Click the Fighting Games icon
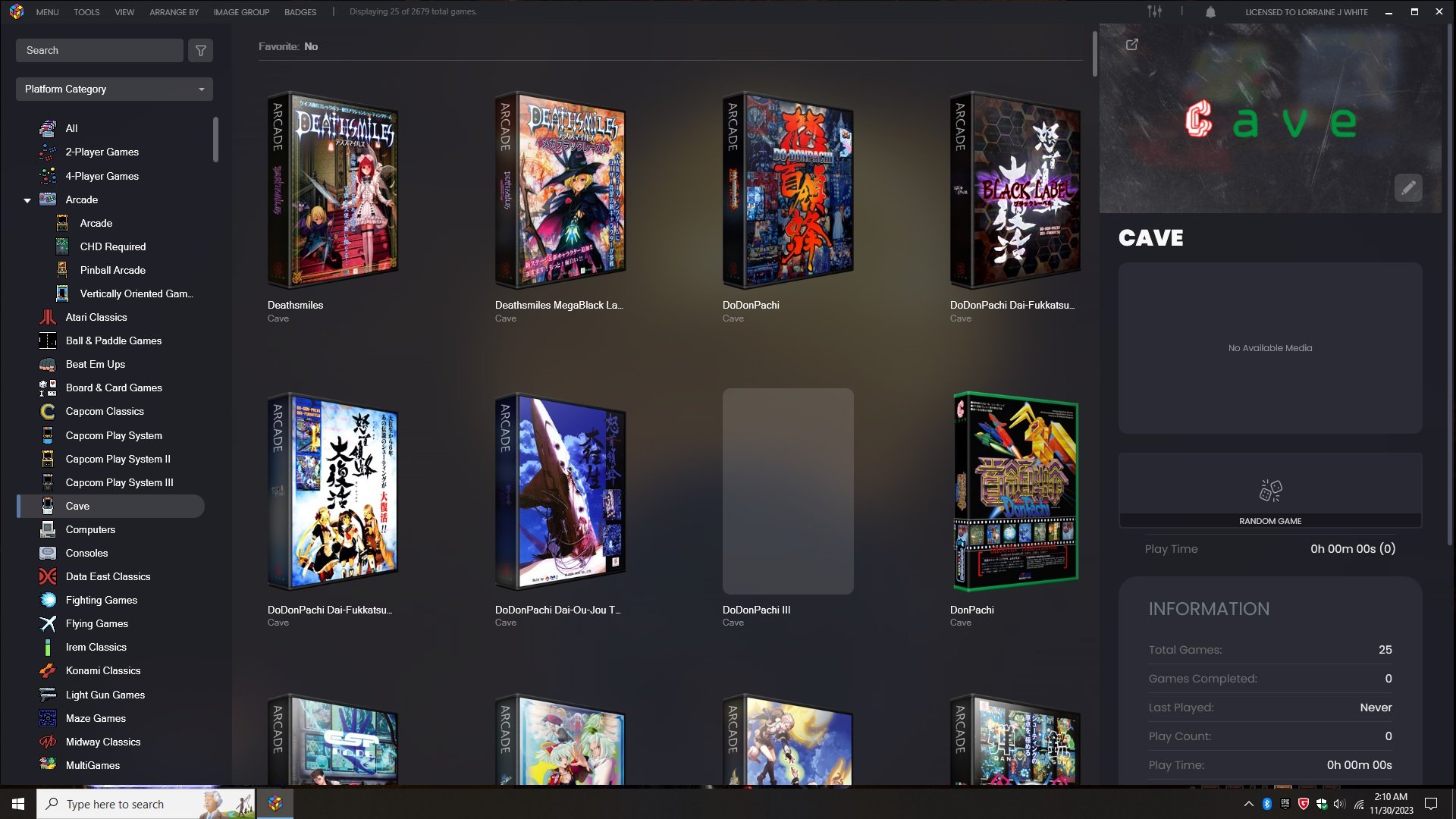The height and width of the screenshot is (819, 1456). (x=48, y=600)
